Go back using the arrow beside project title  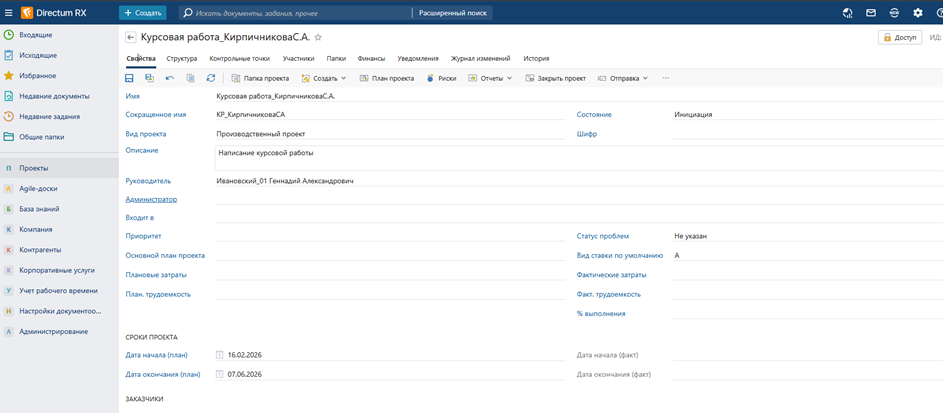pyautogui.click(x=130, y=37)
